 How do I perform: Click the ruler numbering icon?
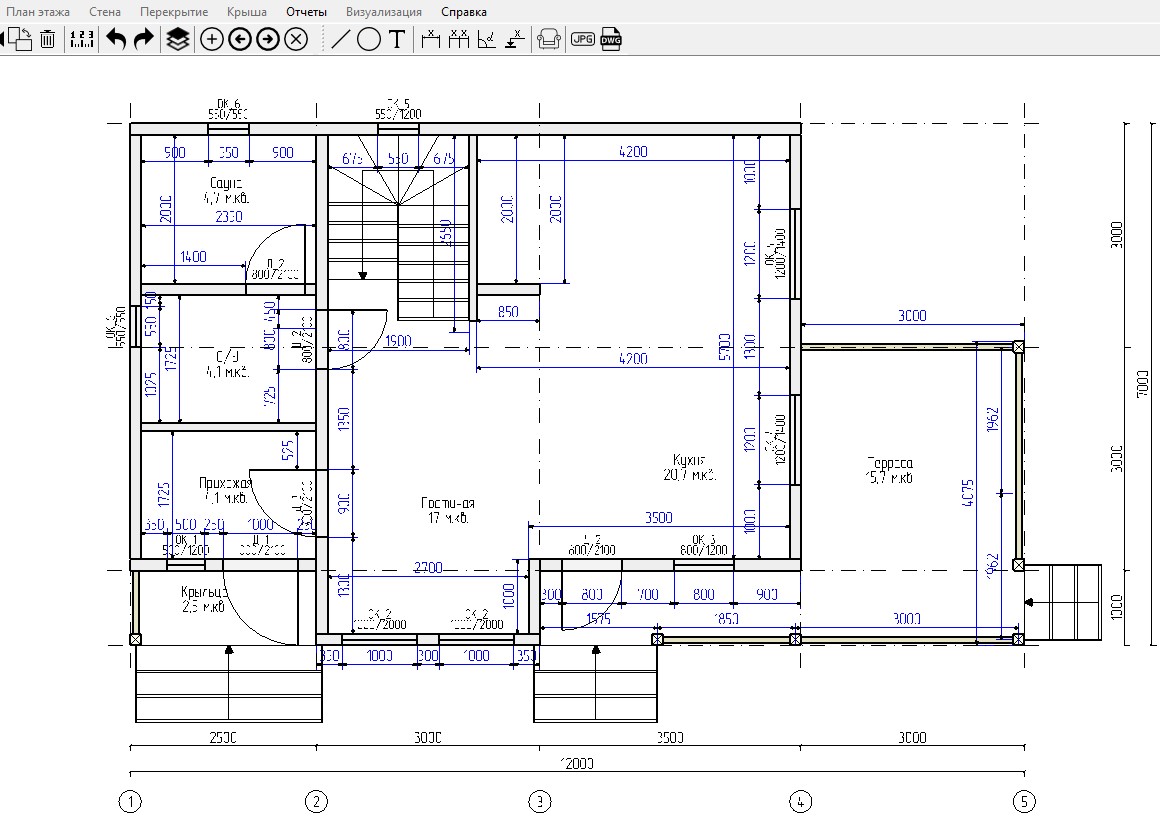coord(81,39)
